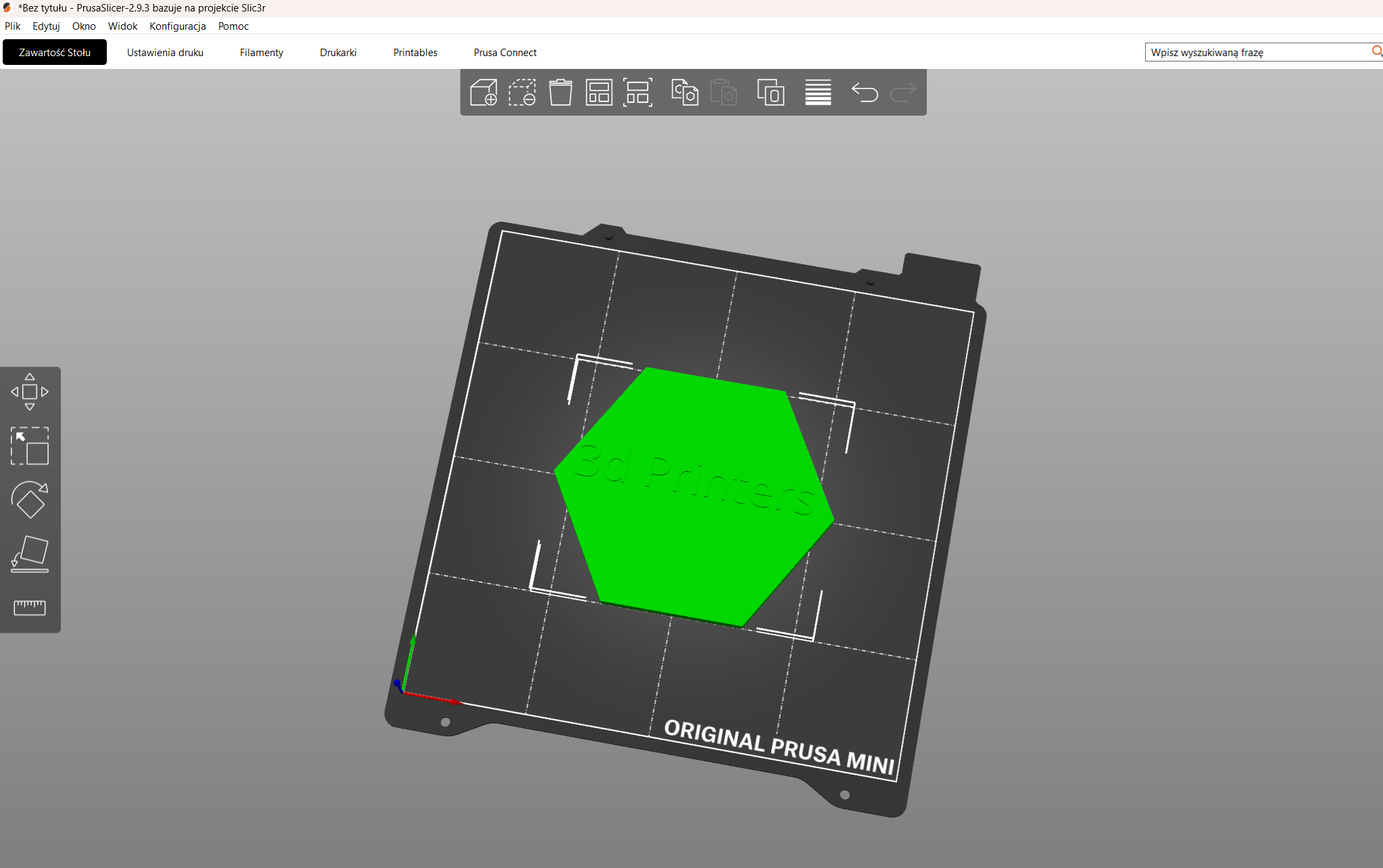Image resolution: width=1383 pixels, height=868 pixels.
Task: Click the Delete all trash can icon
Action: pyautogui.click(x=560, y=92)
